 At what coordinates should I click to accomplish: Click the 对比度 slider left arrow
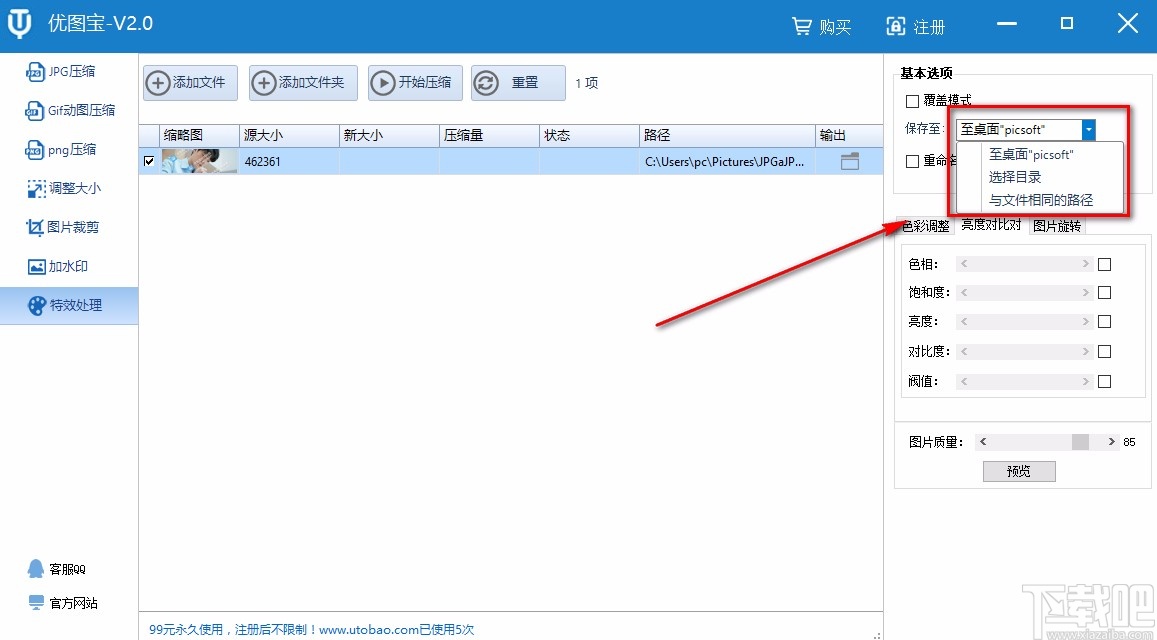[x=964, y=351]
